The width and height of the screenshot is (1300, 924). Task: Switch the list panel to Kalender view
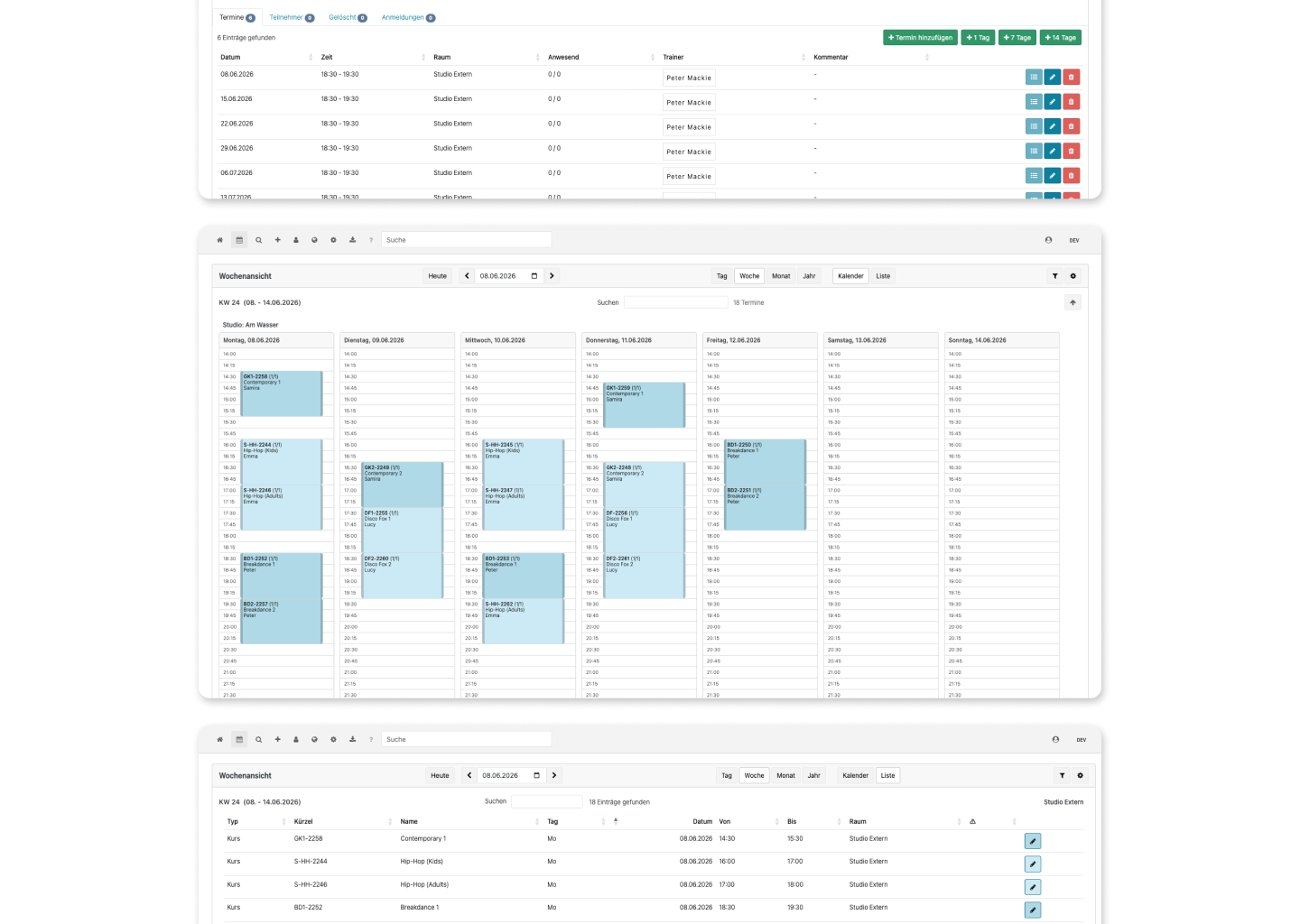[855, 775]
